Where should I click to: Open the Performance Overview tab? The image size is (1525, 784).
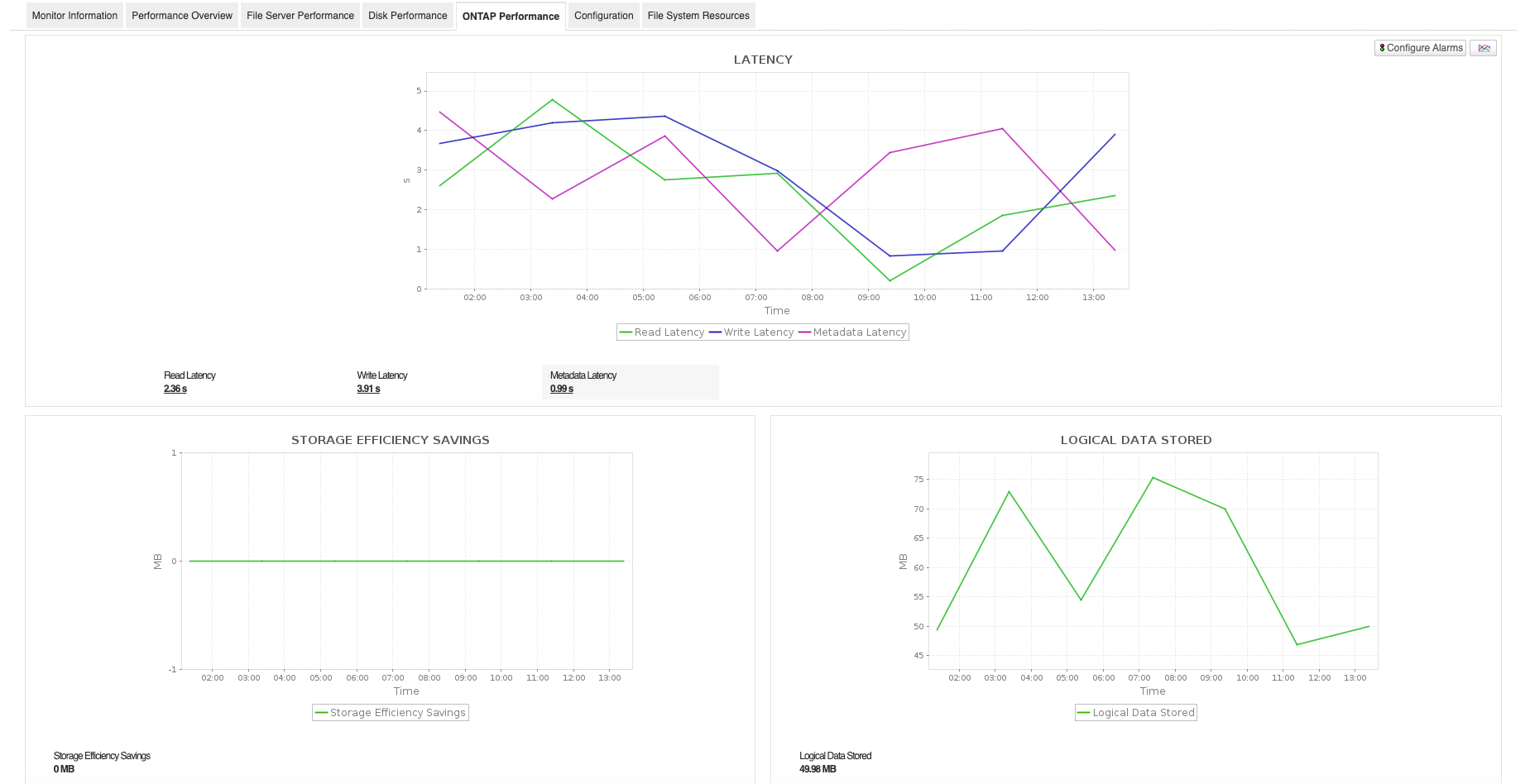(x=182, y=16)
